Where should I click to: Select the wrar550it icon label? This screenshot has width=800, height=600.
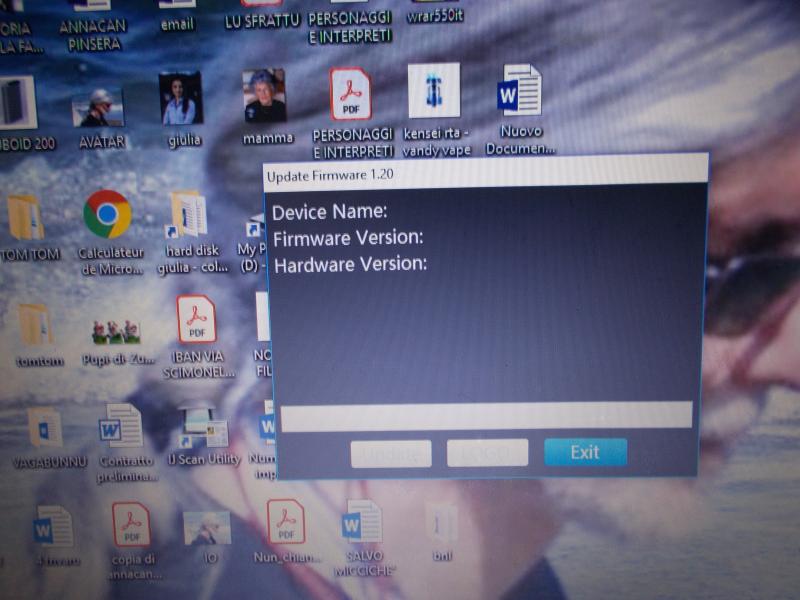pyautogui.click(x=435, y=16)
